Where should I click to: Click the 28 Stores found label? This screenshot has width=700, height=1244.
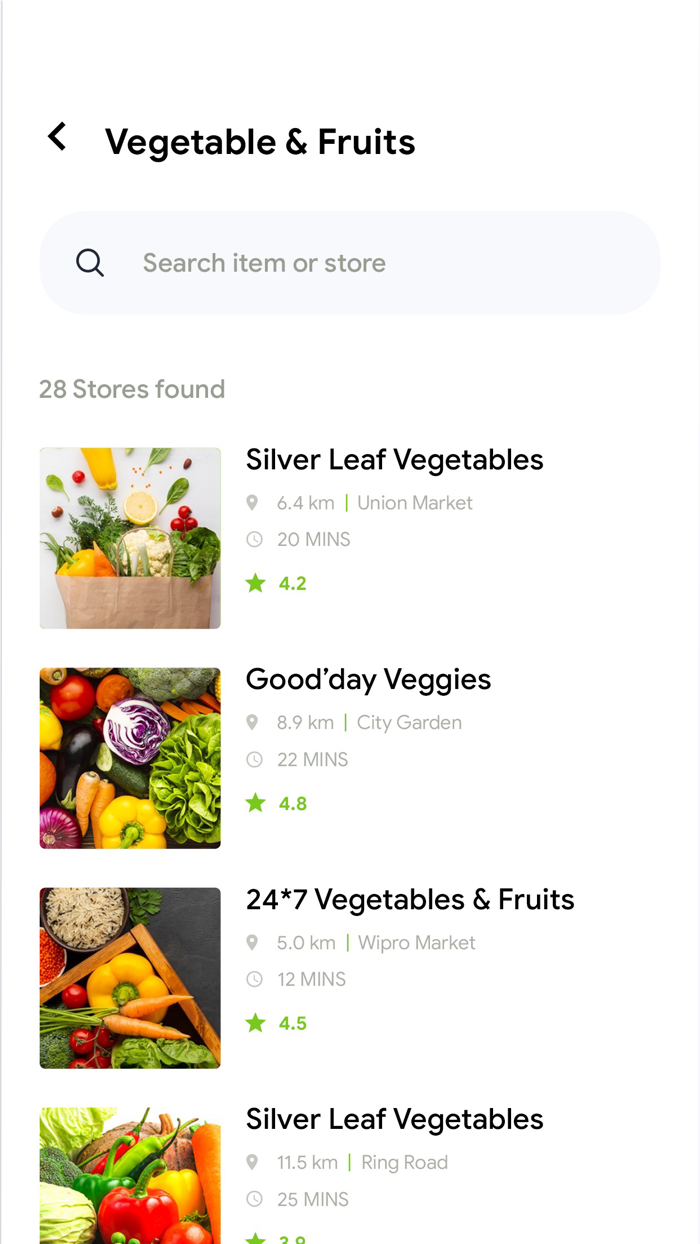point(131,389)
